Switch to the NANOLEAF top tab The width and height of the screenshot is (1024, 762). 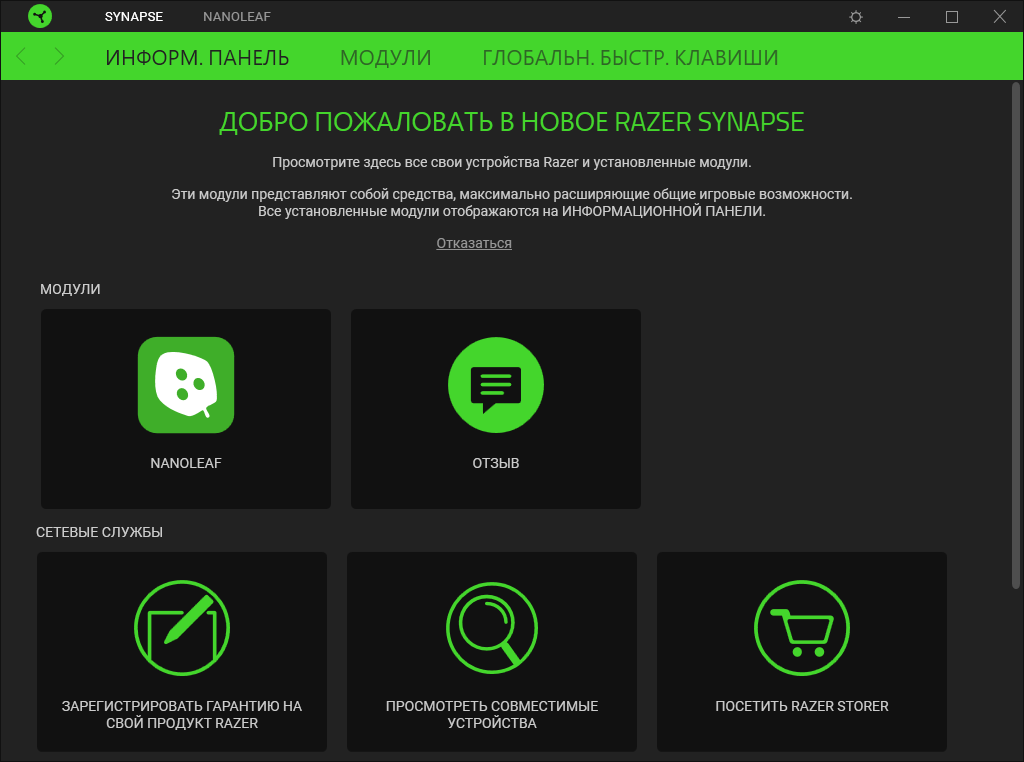[x=236, y=16]
